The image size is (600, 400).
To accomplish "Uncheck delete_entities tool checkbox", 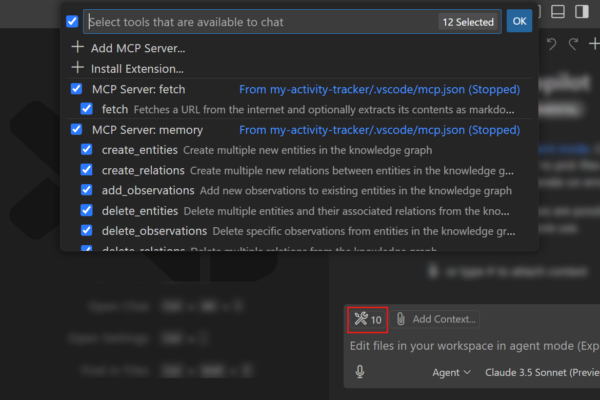I will [86, 211].
